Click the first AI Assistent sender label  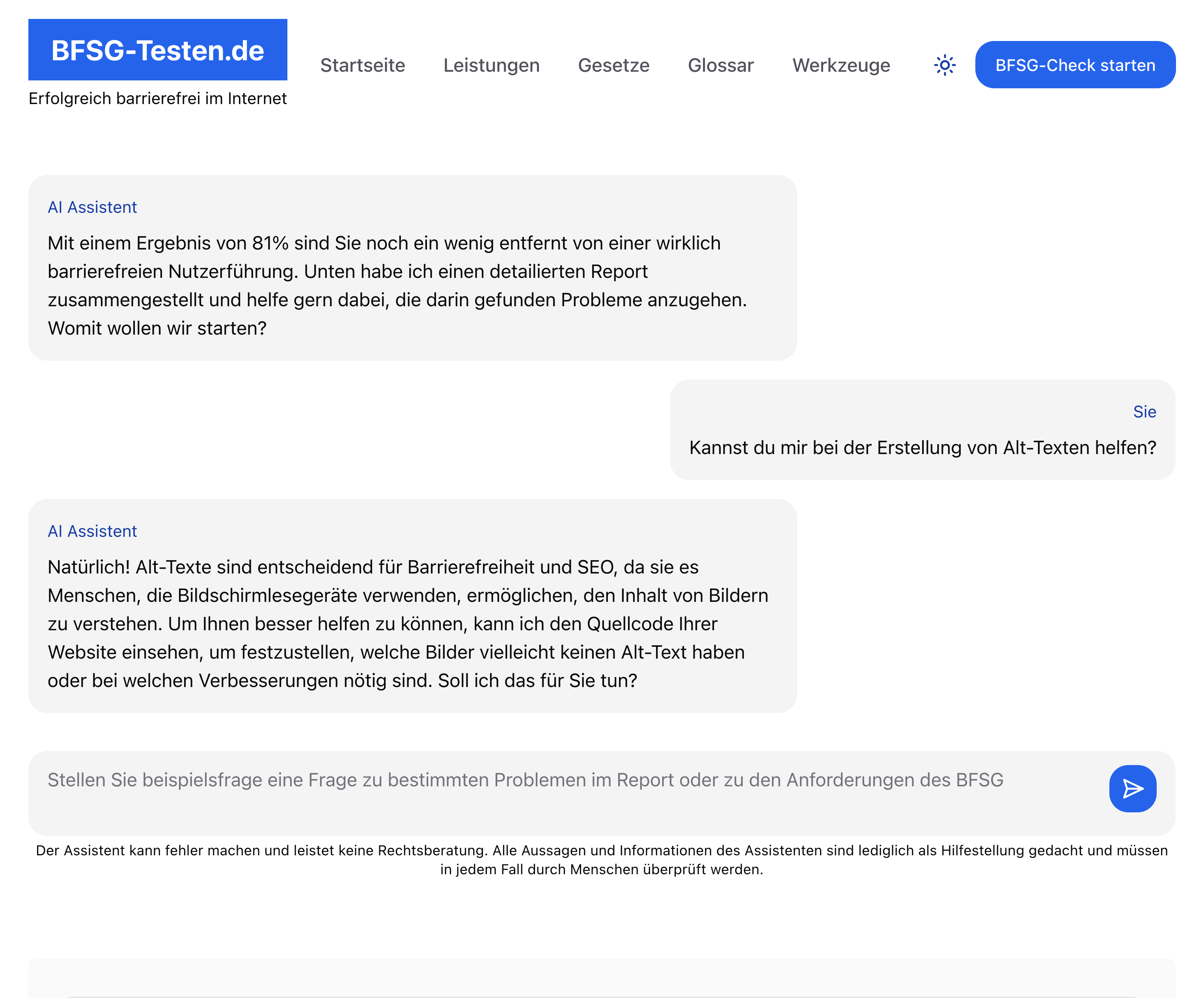point(92,207)
